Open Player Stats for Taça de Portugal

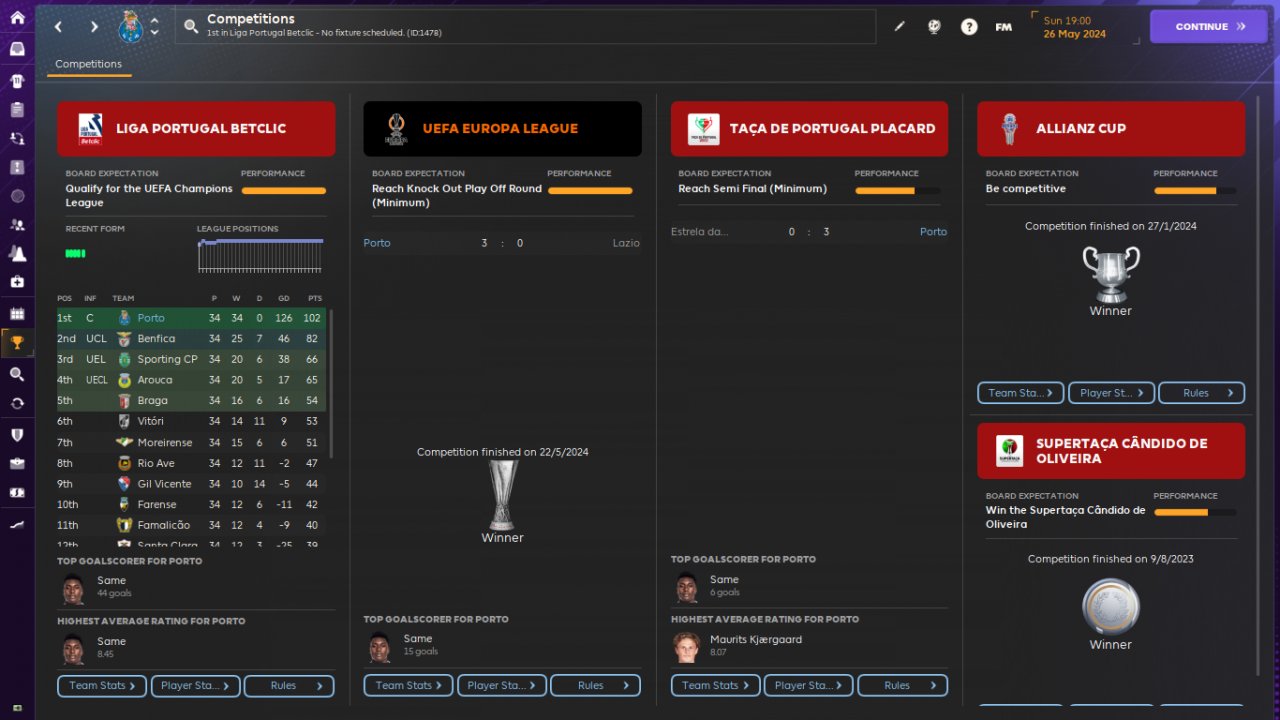click(x=809, y=686)
